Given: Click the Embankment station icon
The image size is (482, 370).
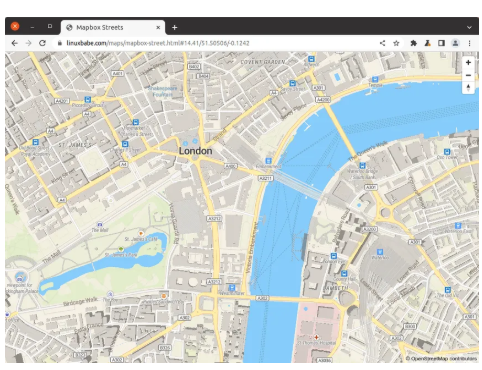Looking at the screenshot, I should click(268, 161).
